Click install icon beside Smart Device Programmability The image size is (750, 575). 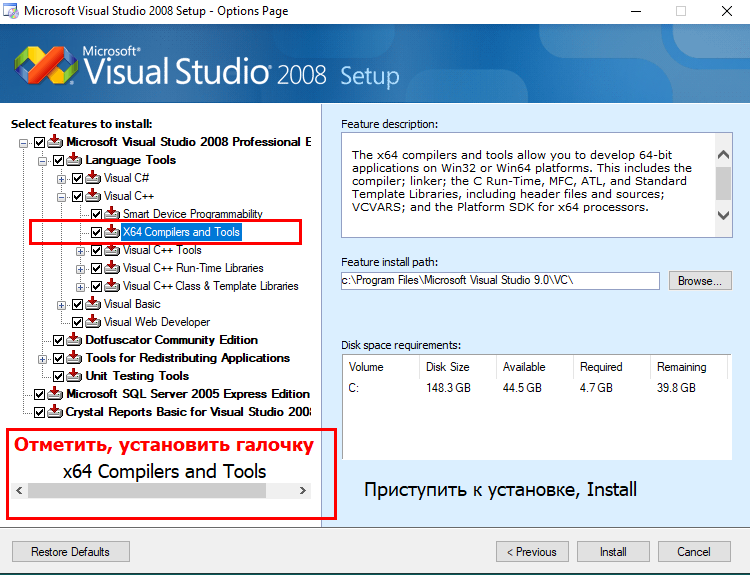click(112, 214)
